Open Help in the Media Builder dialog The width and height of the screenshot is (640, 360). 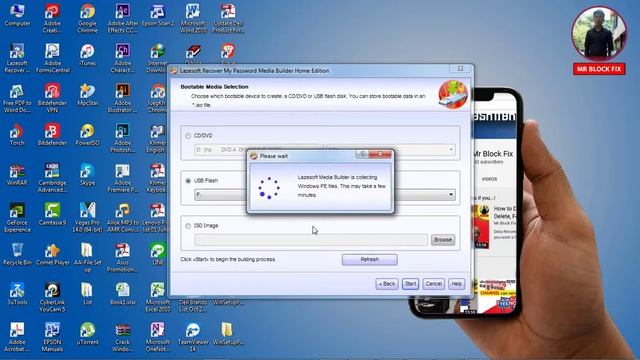click(457, 284)
